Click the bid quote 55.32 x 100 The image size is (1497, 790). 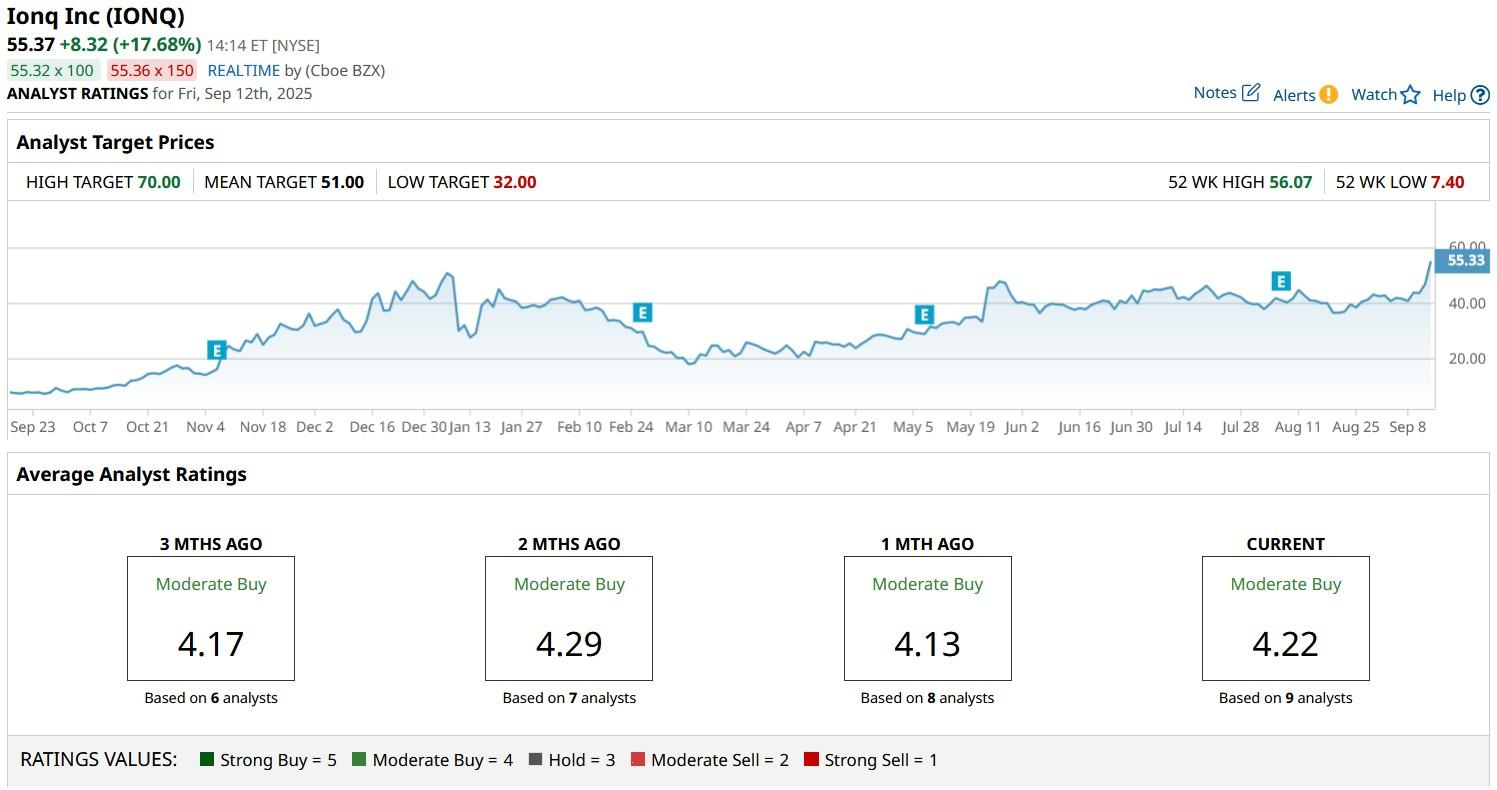[52, 71]
